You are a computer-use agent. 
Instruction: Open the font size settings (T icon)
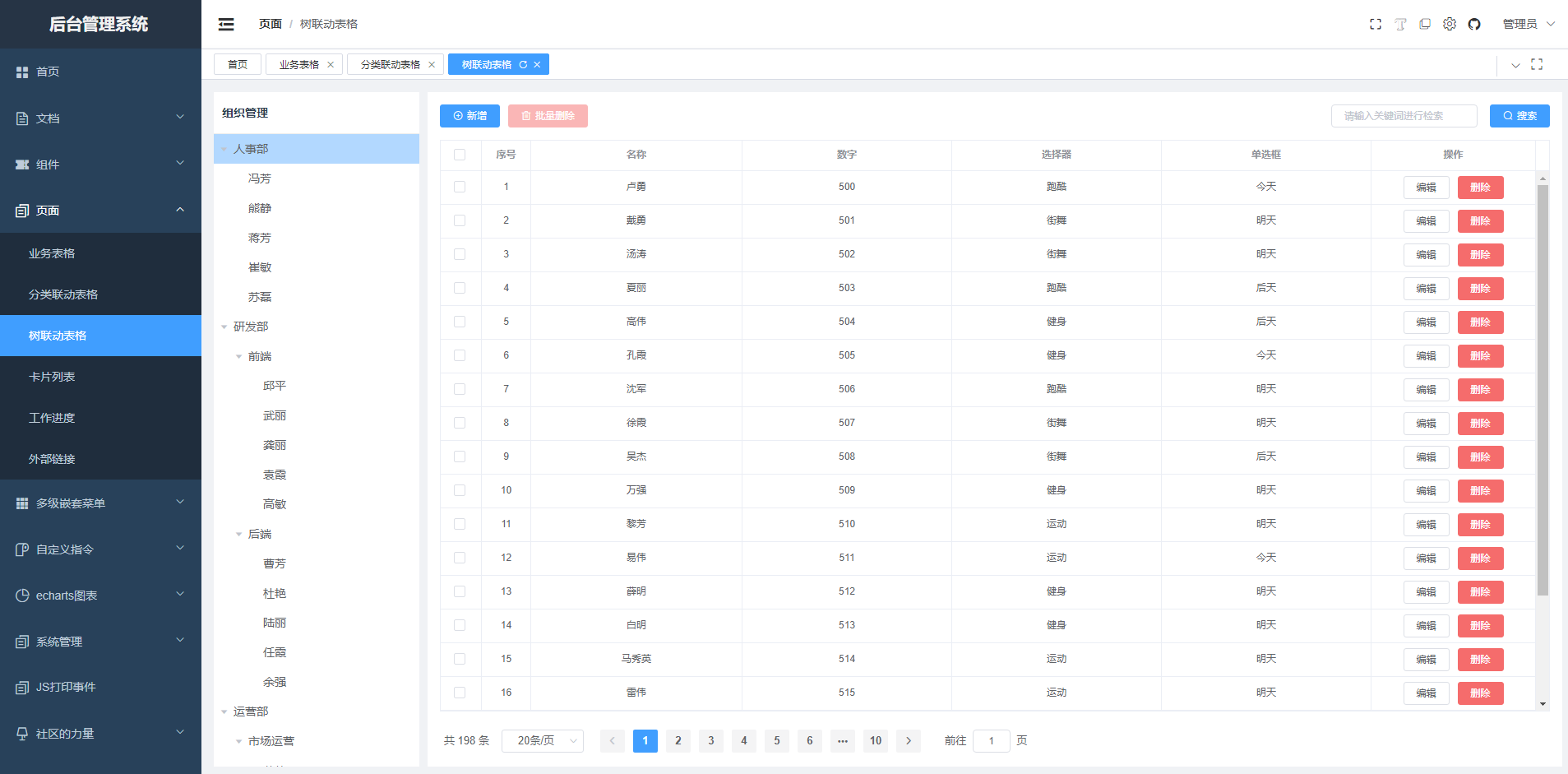(1399, 24)
